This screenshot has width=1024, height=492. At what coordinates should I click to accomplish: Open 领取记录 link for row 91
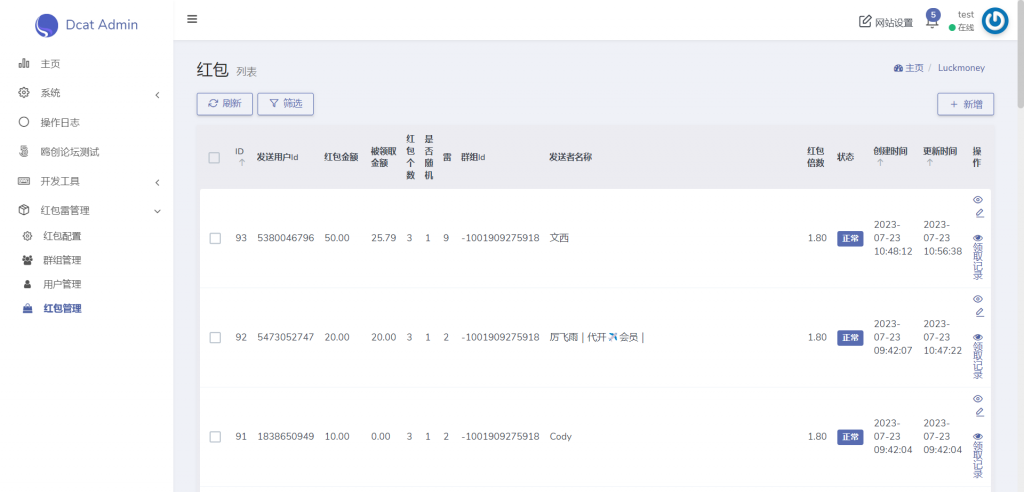(x=978, y=455)
